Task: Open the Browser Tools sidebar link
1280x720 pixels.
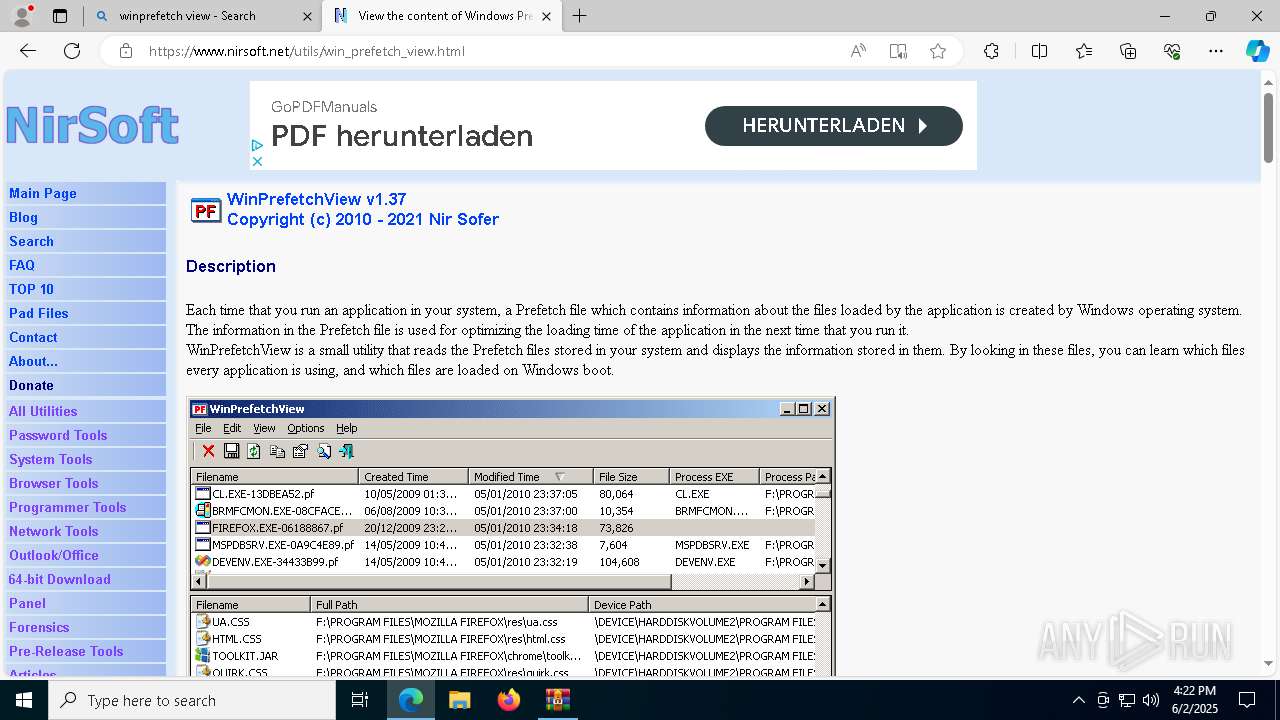Action: (x=53, y=483)
